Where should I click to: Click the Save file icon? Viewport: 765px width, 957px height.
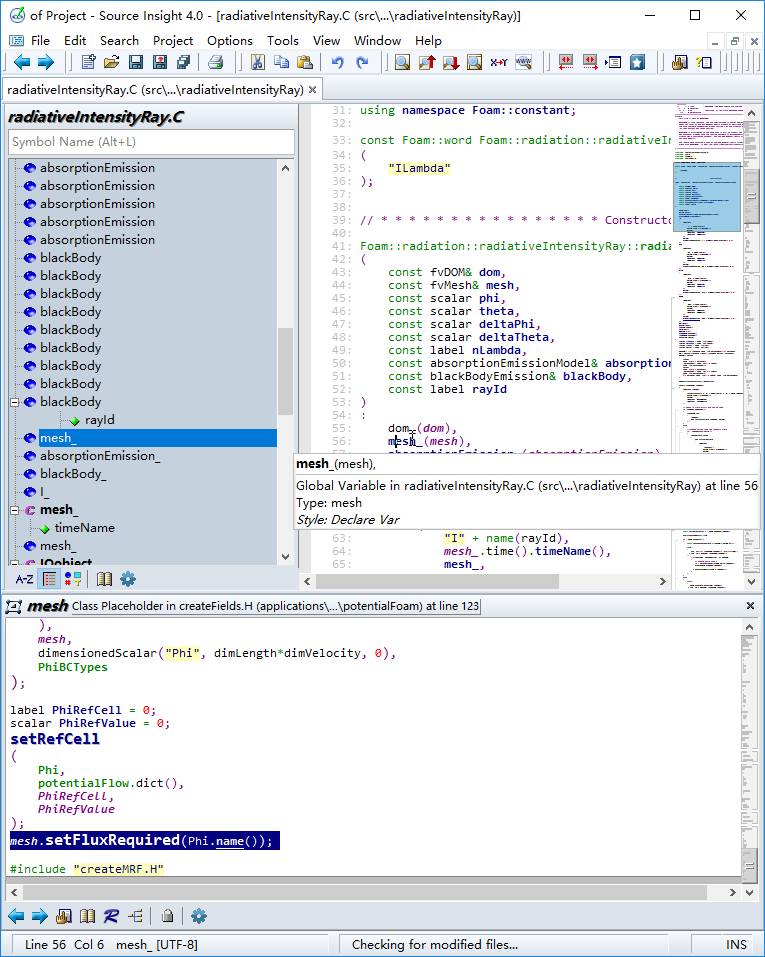pos(136,63)
